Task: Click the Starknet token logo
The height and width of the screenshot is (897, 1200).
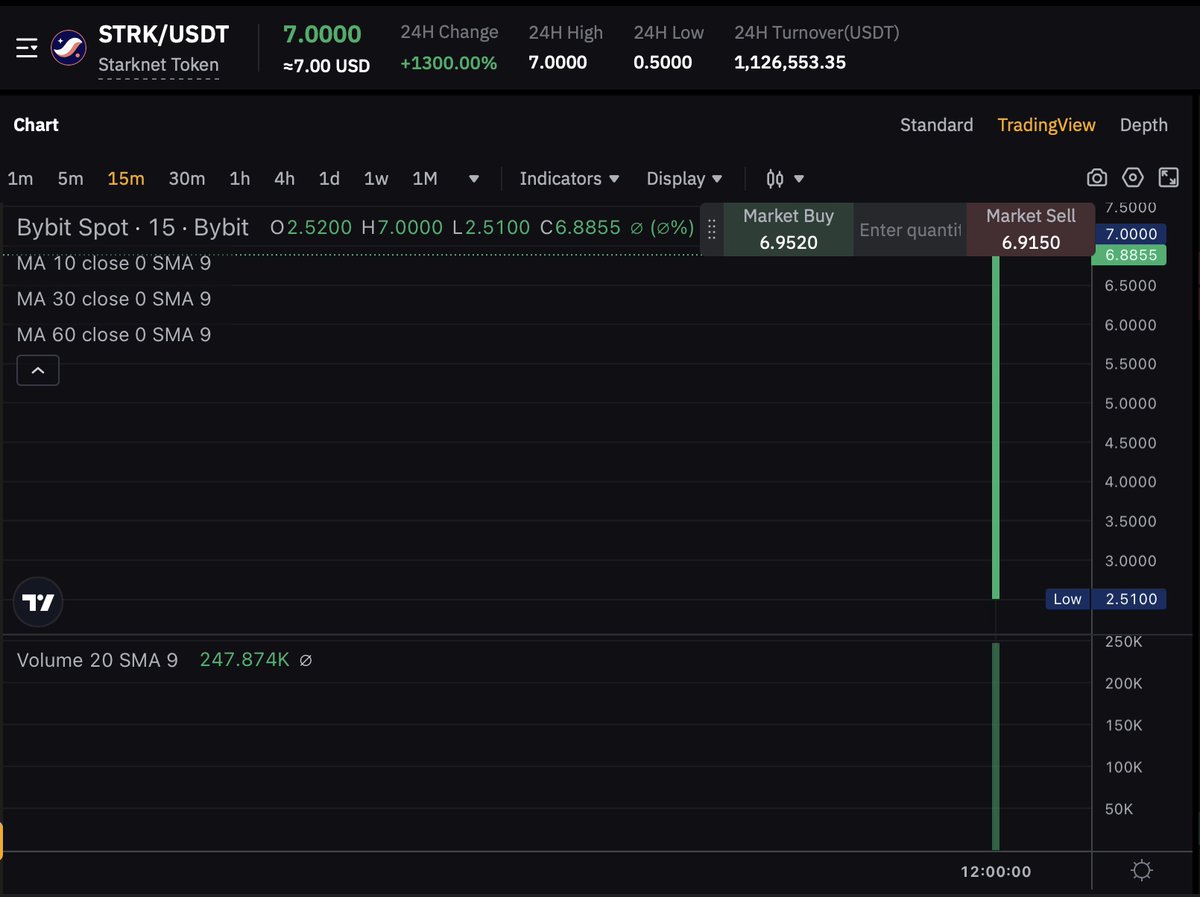Action: 69,47
